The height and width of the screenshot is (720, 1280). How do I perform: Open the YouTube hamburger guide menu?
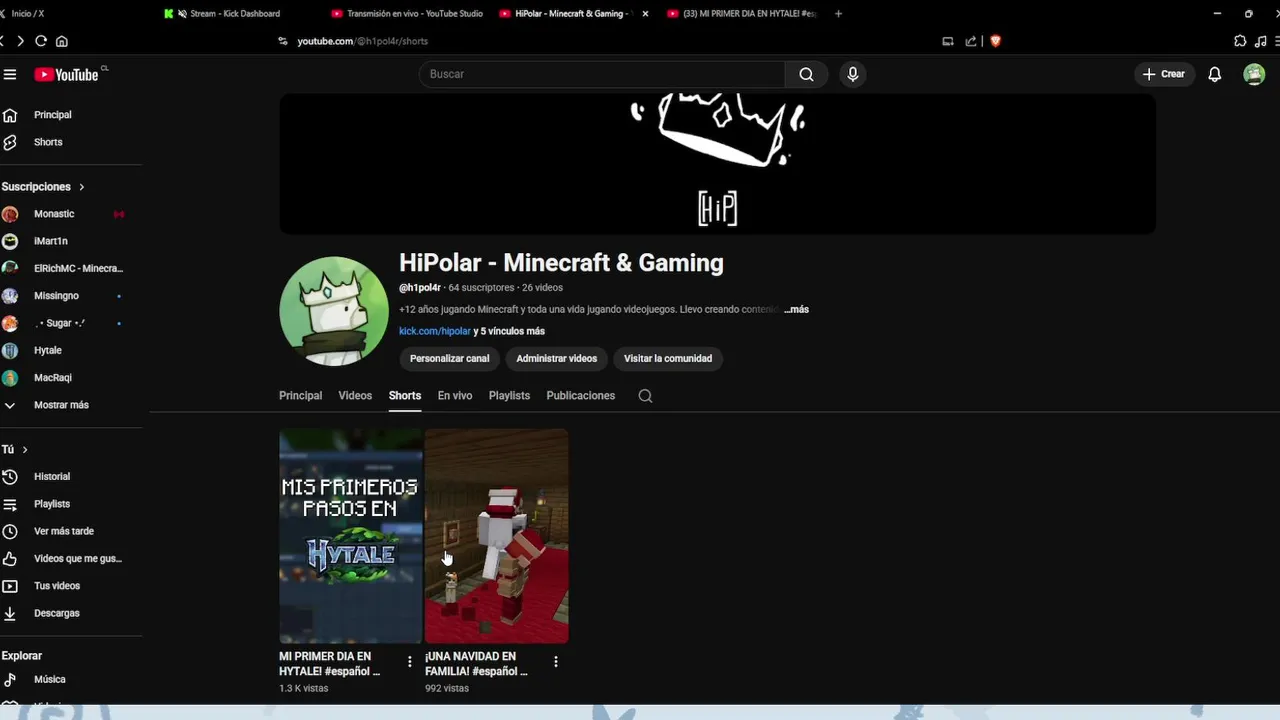pyautogui.click(x=10, y=74)
